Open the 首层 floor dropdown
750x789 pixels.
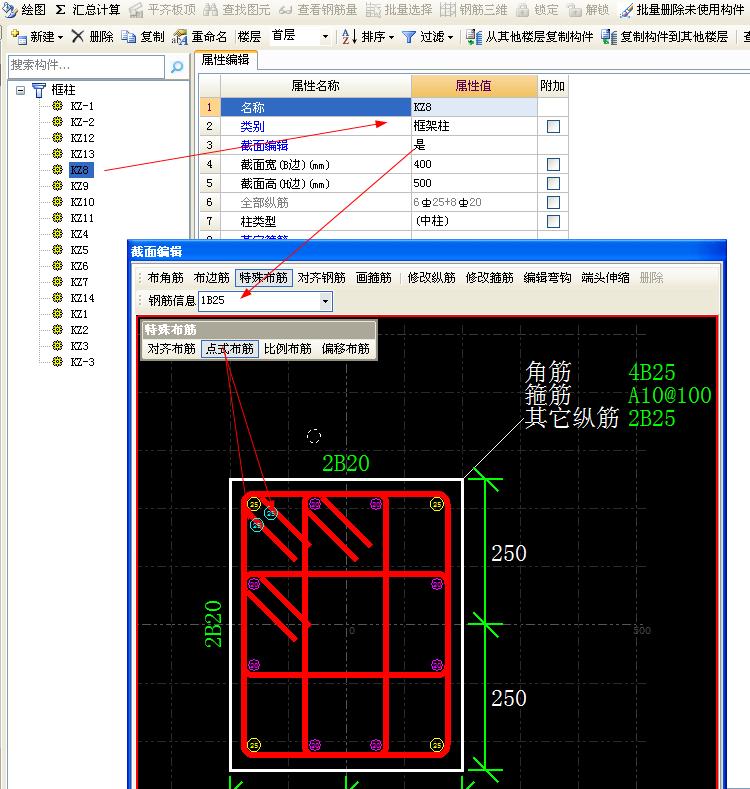(325, 37)
